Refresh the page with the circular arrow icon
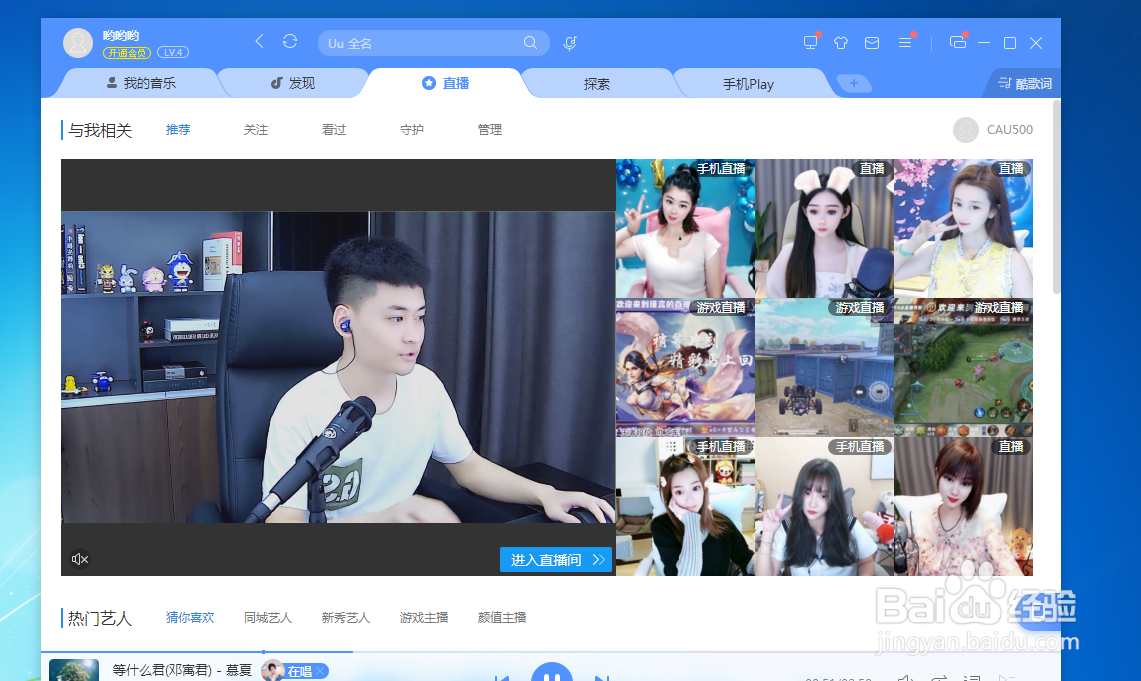1141x681 pixels. [x=290, y=41]
